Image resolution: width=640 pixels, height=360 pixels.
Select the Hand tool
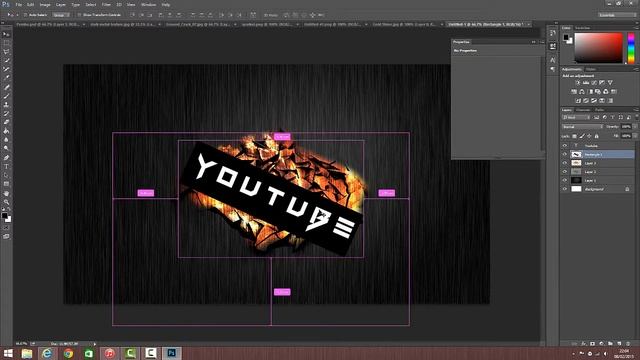pyautogui.click(x=6, y=193)
